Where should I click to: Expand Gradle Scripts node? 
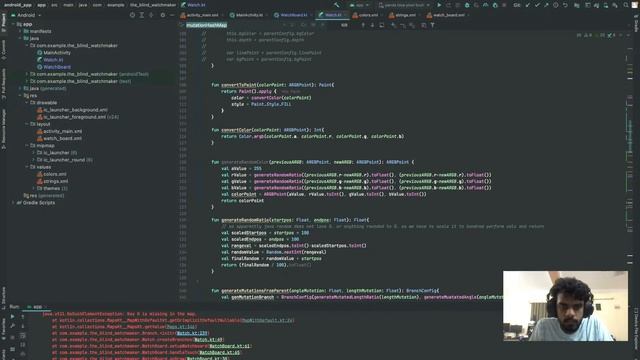[13, 202]
